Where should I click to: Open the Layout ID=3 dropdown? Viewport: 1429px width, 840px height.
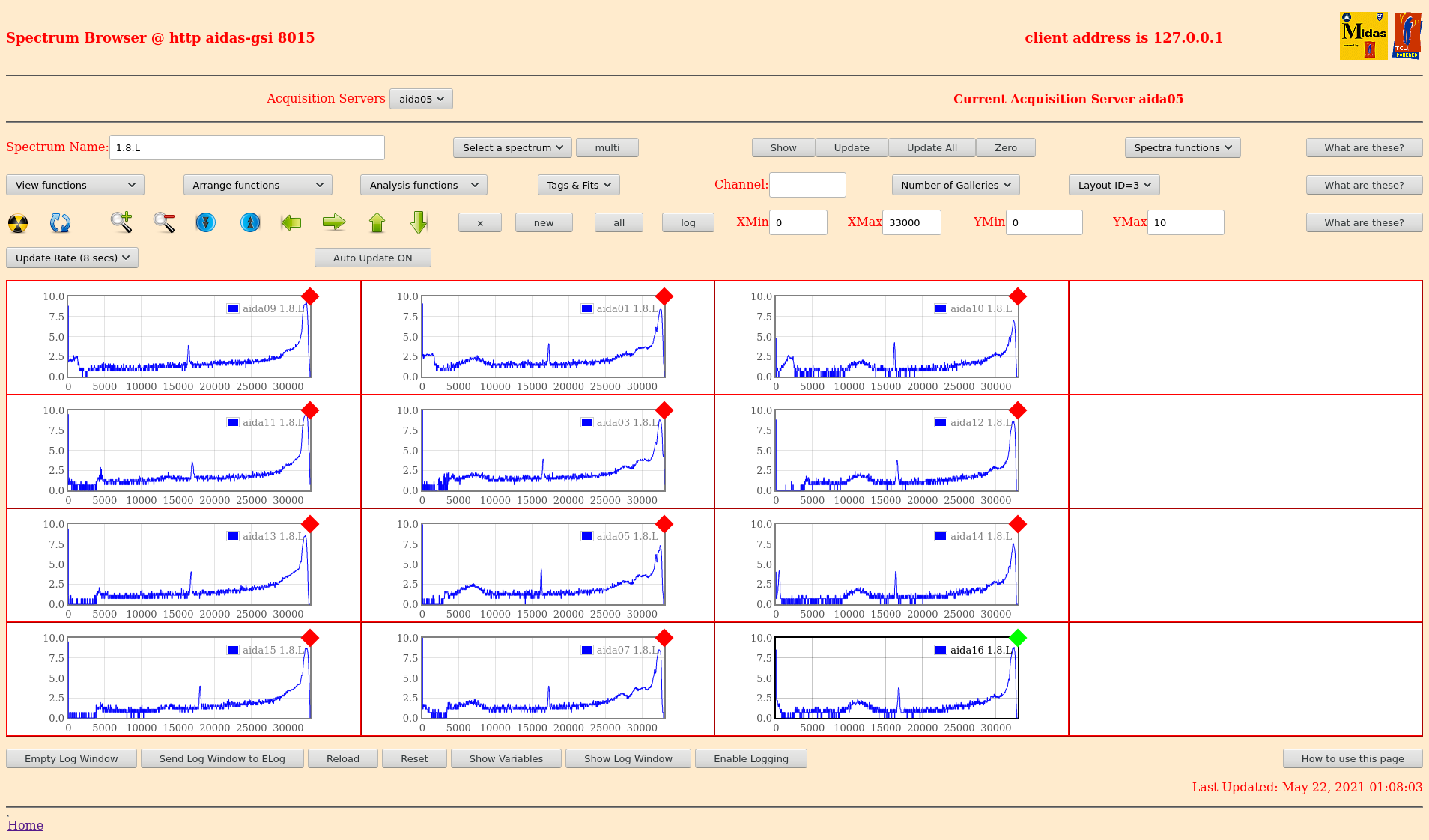point(1114,185)
